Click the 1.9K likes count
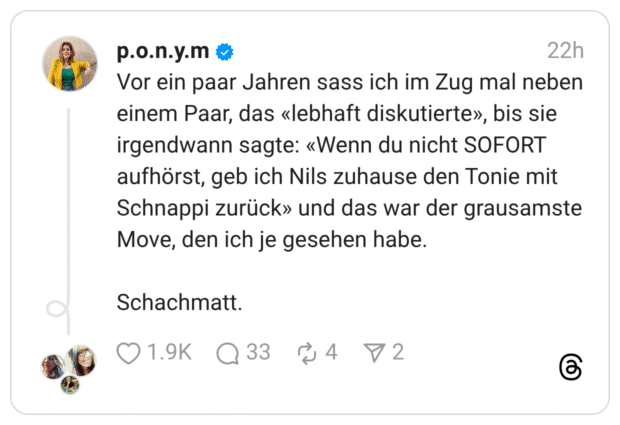This screenshot has height=425, width=620. pyautogui.click(x=169, y=352)
